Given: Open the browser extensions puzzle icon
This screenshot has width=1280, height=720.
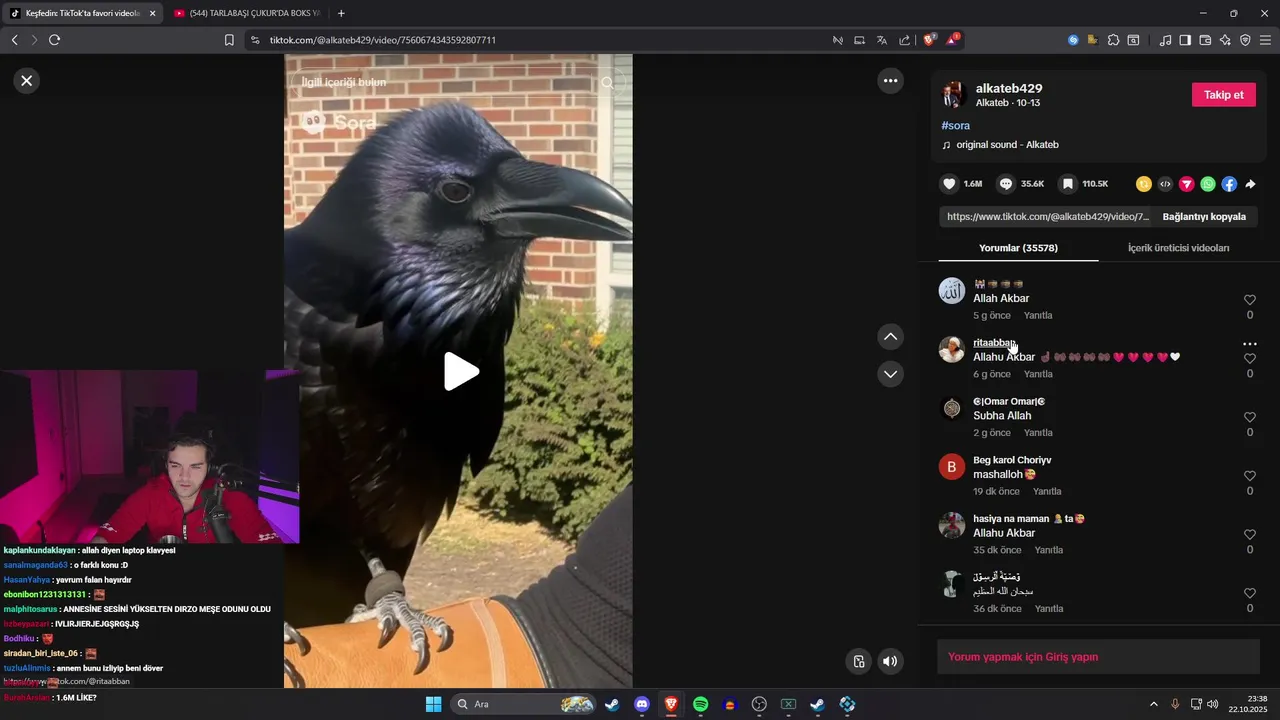Looking at the screenshot, I should (1112, 40).
